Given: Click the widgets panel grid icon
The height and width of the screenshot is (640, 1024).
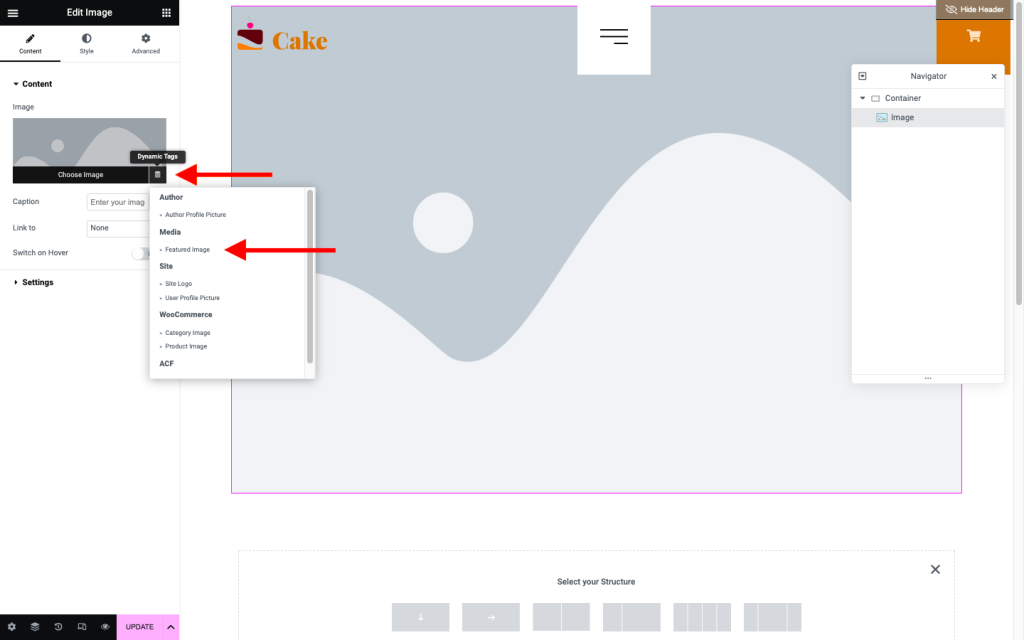Looking at the screenshot, I should pos(166,12).
